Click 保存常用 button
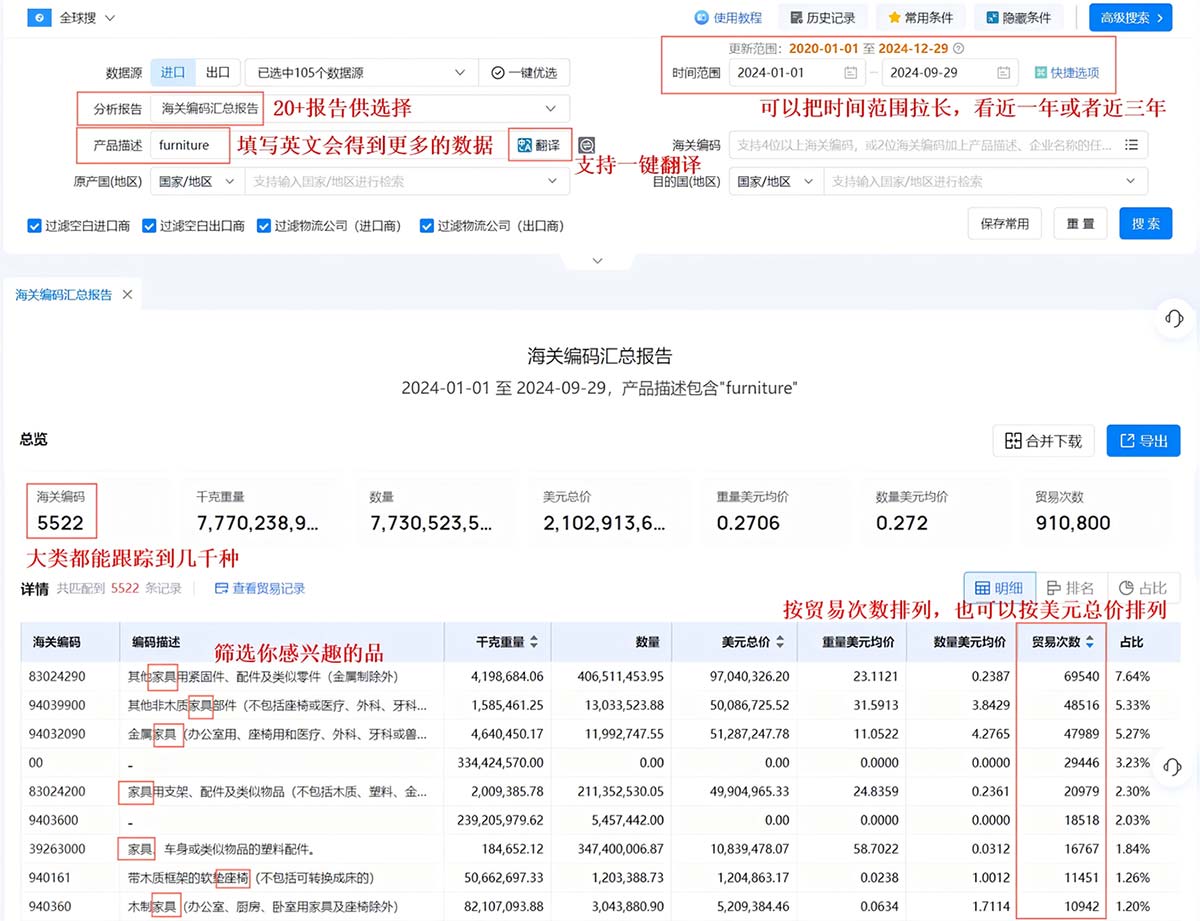1200x921 pixels. coord(1005,224)
